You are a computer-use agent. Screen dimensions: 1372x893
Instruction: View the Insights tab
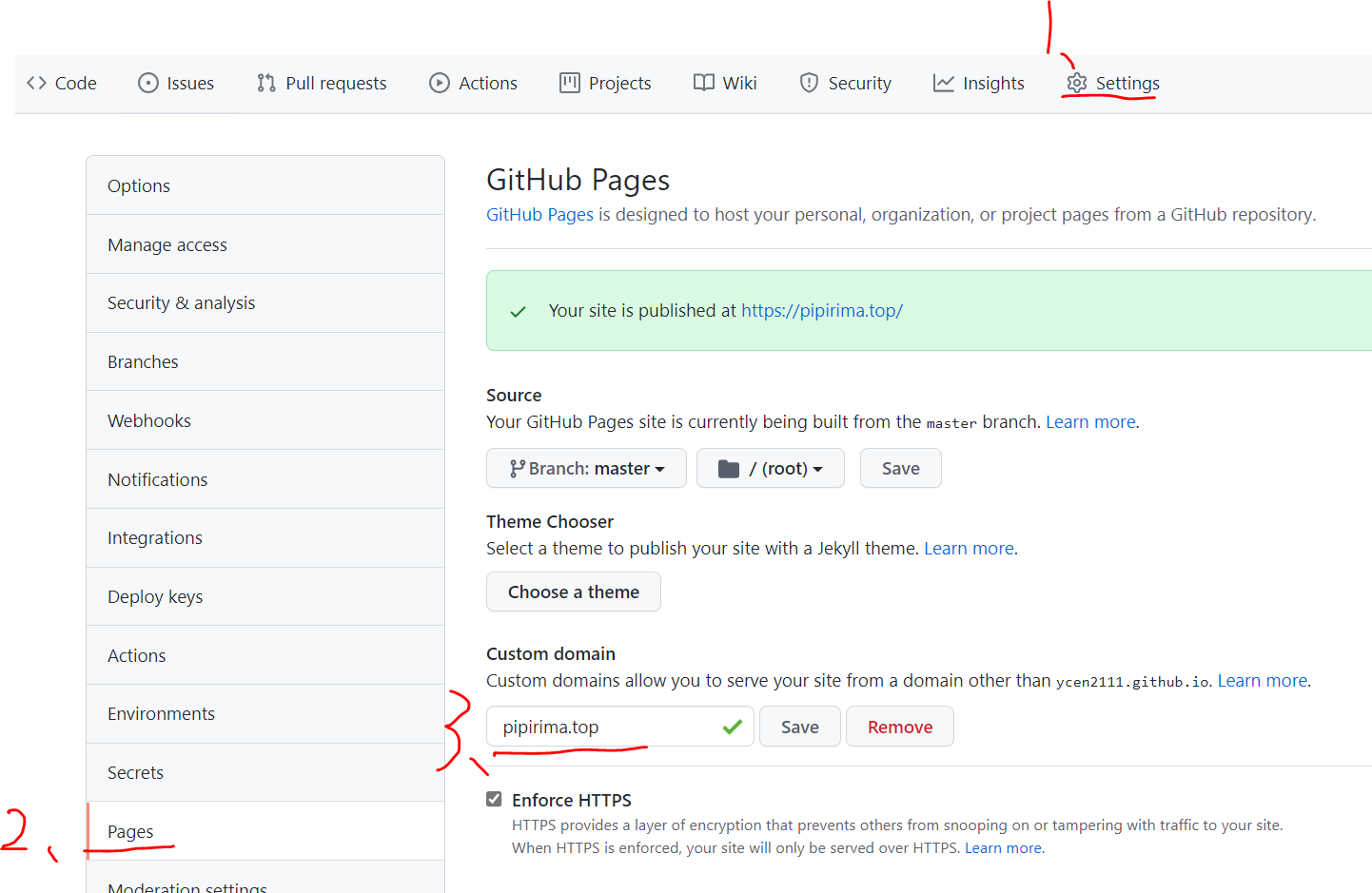tap(978, 84)
